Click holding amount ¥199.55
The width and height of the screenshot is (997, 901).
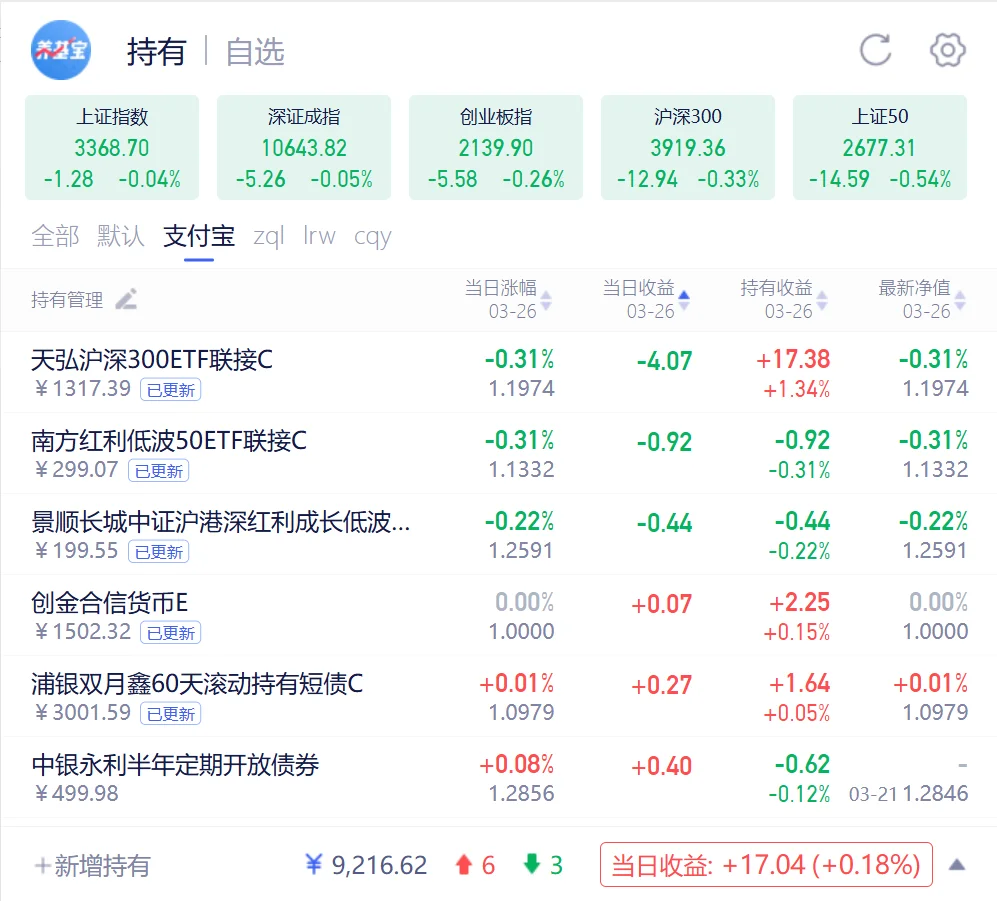click(76, 551)
